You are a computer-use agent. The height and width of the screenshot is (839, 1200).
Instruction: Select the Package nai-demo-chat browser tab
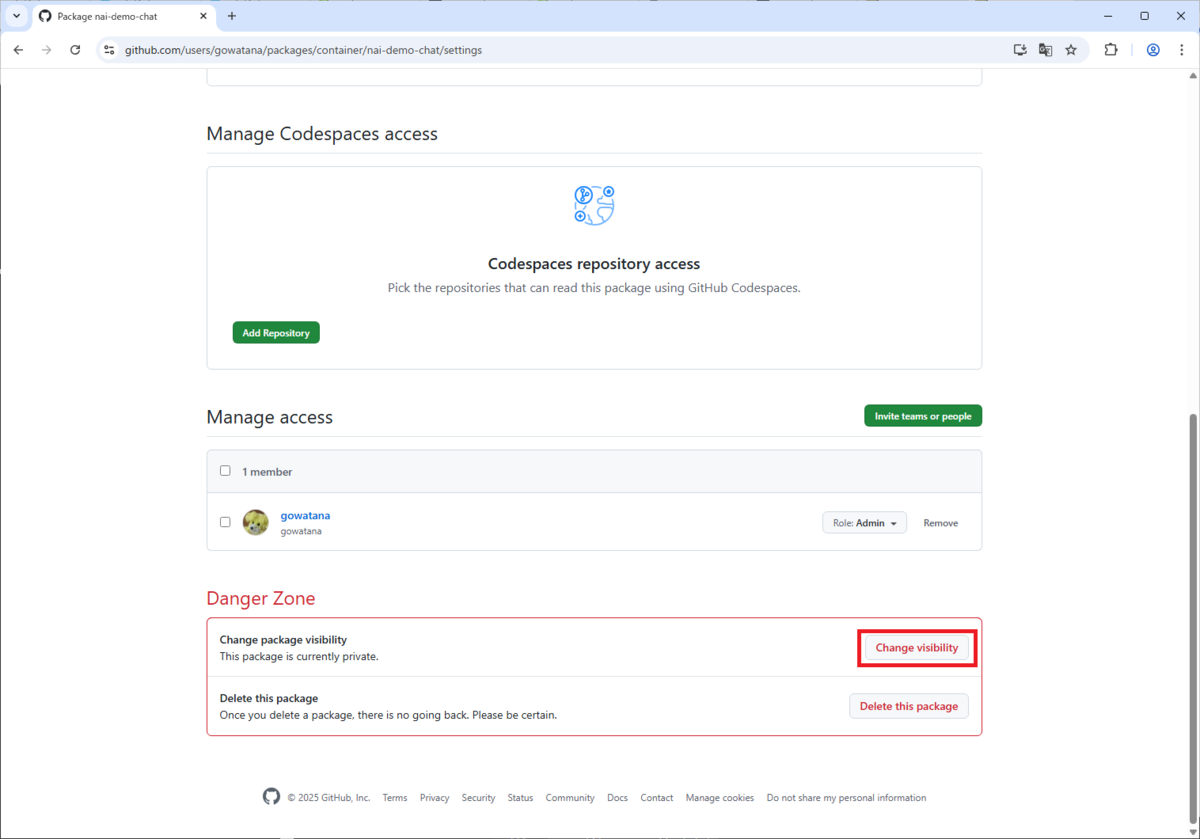(x=123, y=16)
